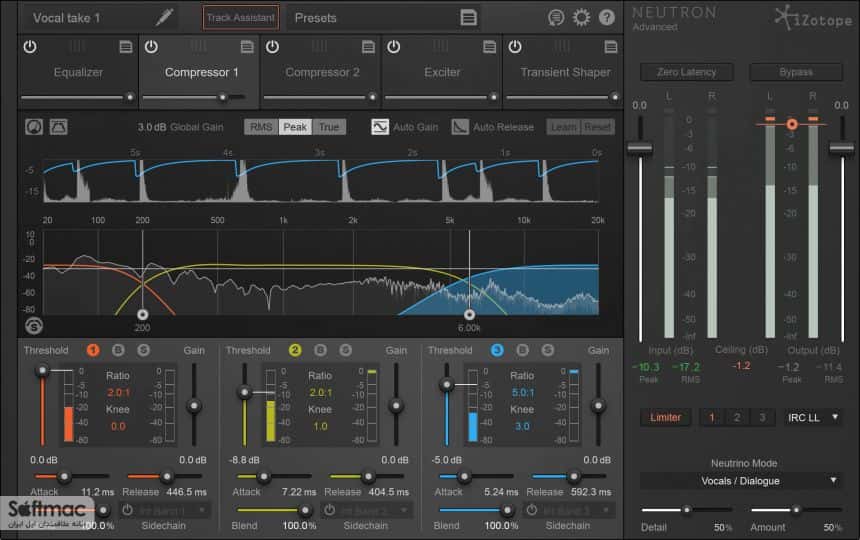The width and height of the screenshot is (860, 540).
Task: Click the help question mark icon
Action: click(607, 18)
